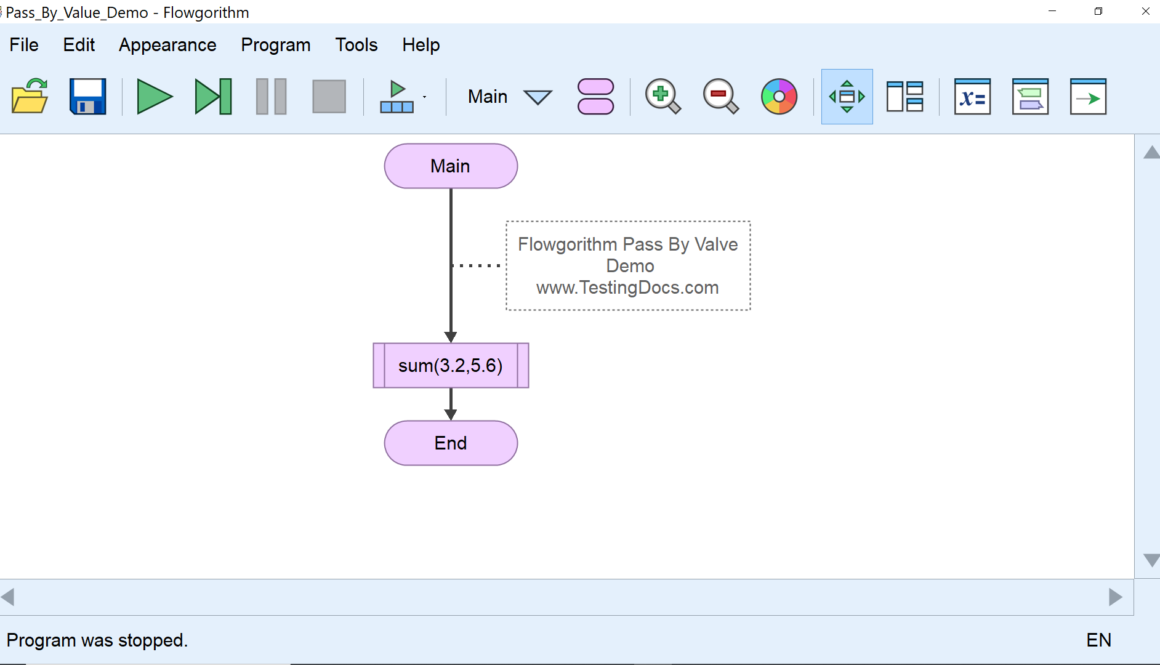Restore down the Flowgorithm window
Viewport: 1160px width, 665px height.
[x=1098, y=11]
